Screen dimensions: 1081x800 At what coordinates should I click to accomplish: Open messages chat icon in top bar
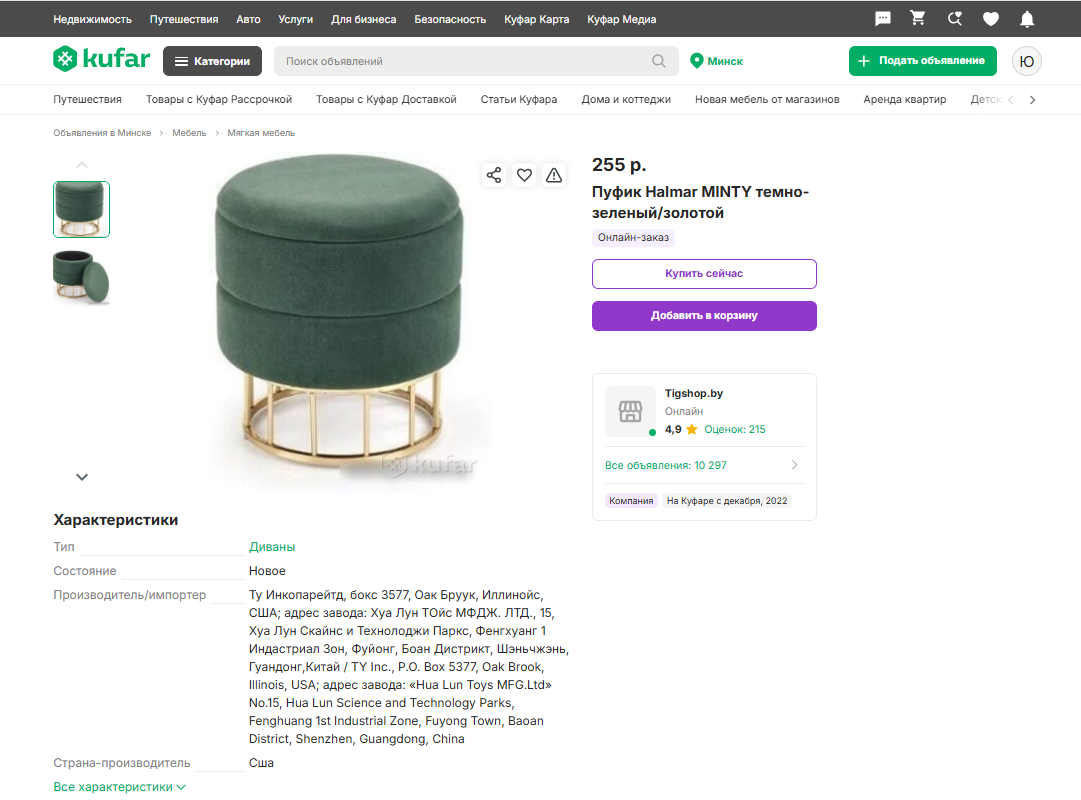point(882,19)
